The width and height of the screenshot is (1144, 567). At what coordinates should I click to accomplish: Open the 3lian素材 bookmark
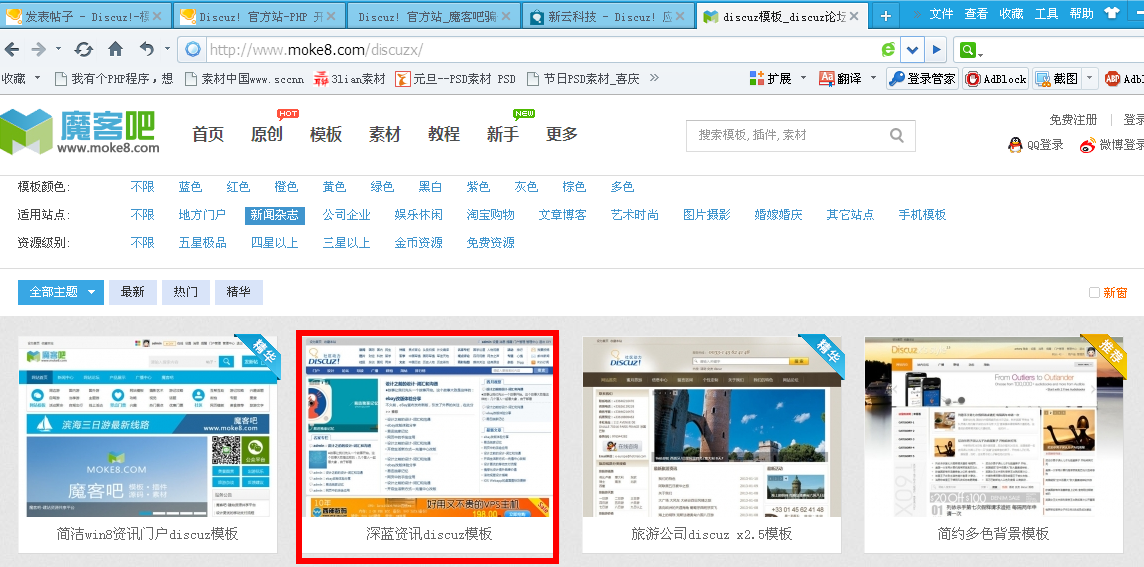click(x=349, y=78)
